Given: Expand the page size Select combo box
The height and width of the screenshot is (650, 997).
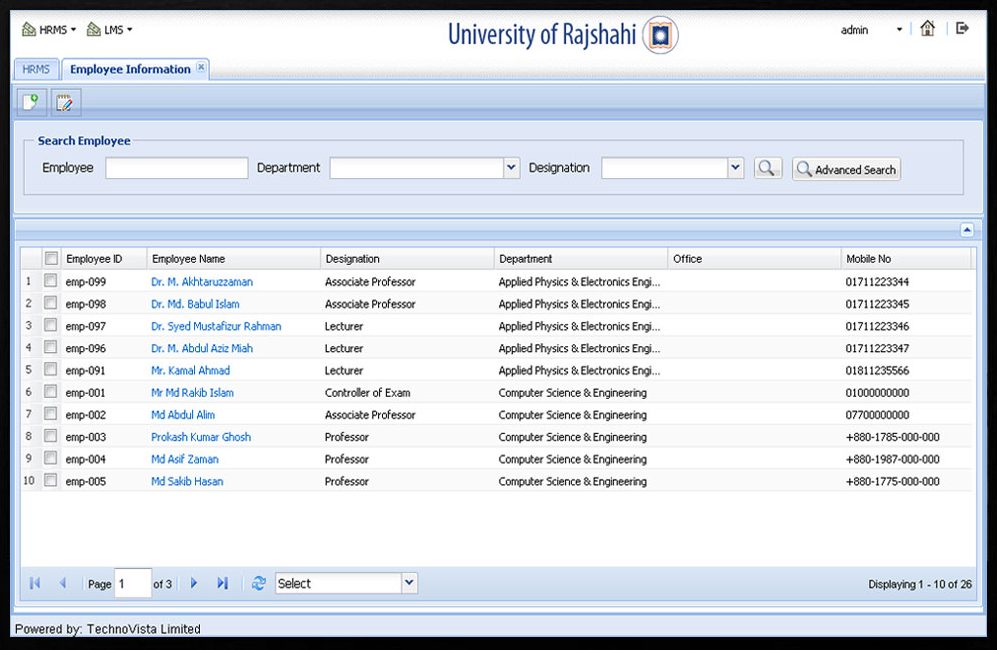Looking at the screenshot, I should (409, 583).
